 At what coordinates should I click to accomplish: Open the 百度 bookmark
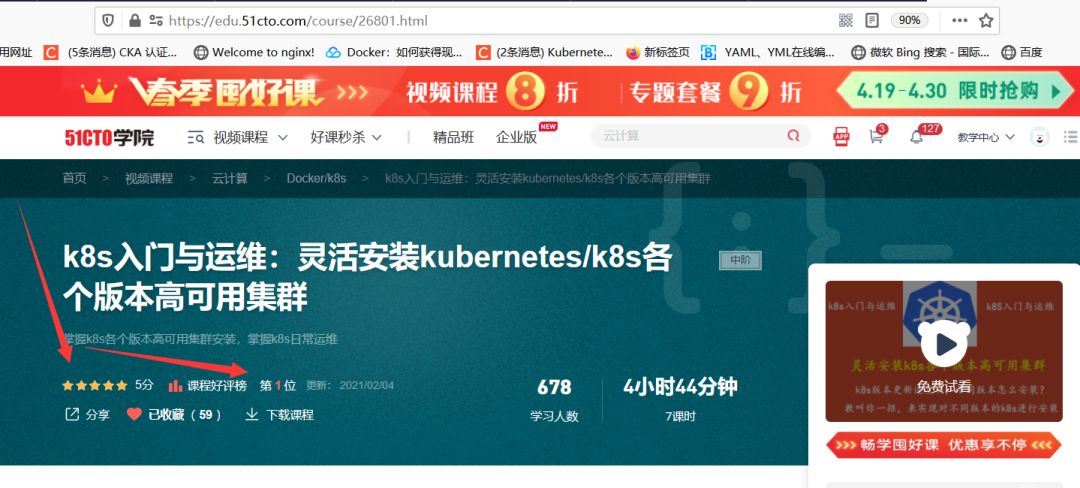1022,52
